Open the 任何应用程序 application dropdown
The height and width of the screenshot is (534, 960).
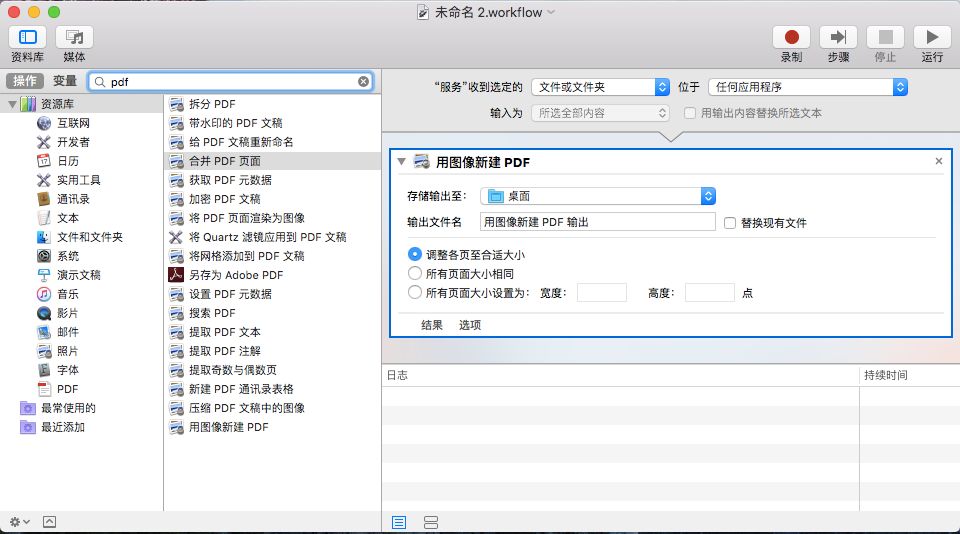click(x=807, y=87)
